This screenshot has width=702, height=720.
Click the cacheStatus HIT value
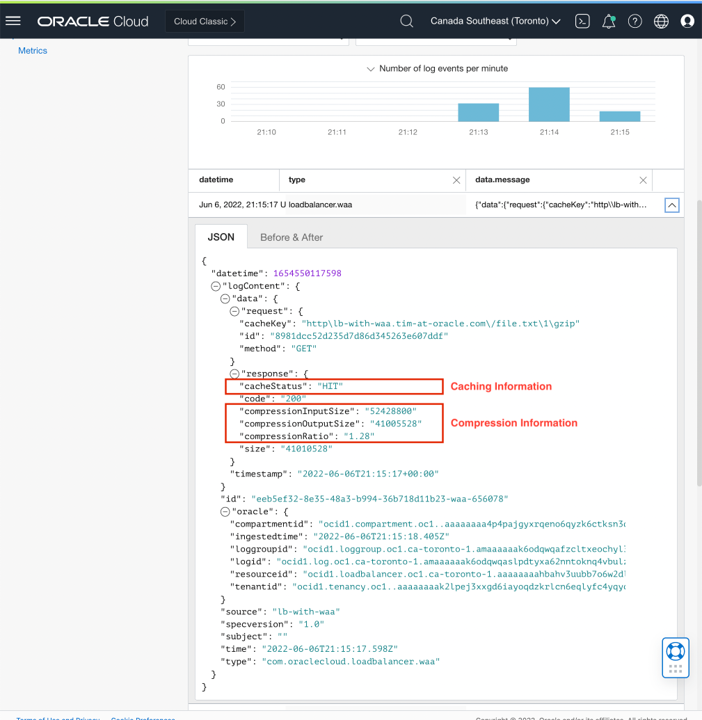click(330, 386)
